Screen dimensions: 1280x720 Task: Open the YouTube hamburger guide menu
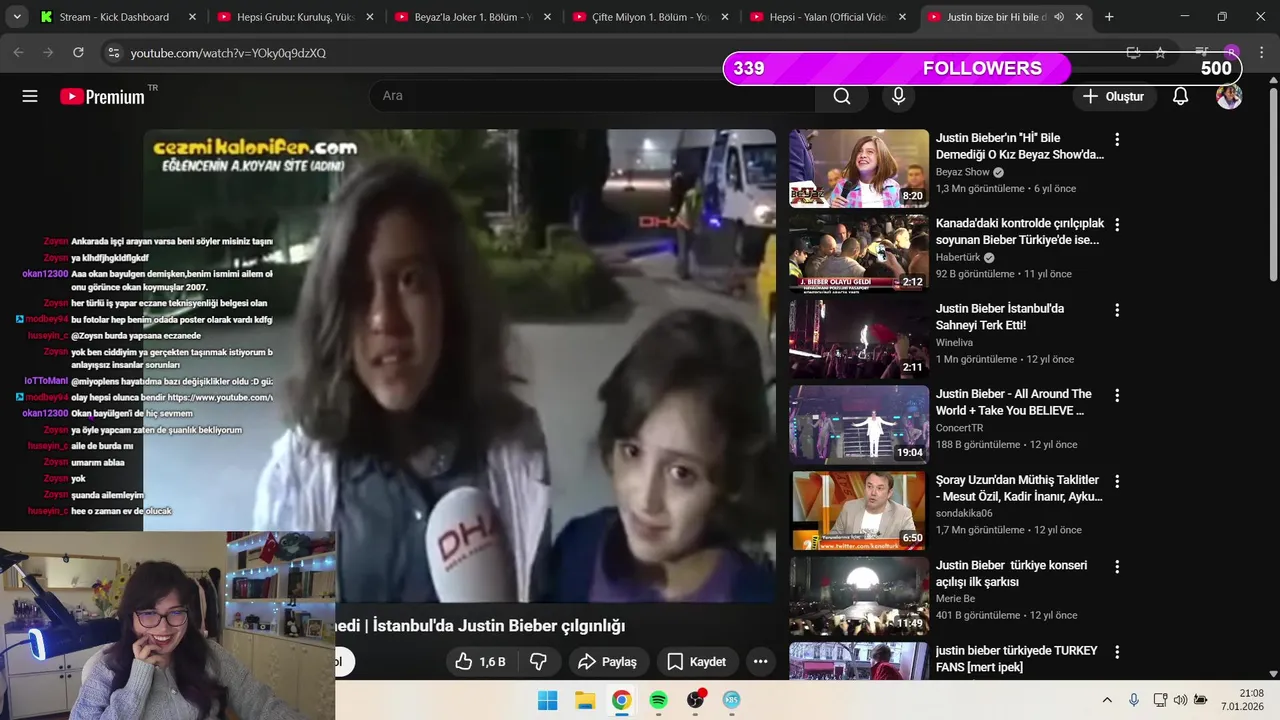[x=30, y=96]
